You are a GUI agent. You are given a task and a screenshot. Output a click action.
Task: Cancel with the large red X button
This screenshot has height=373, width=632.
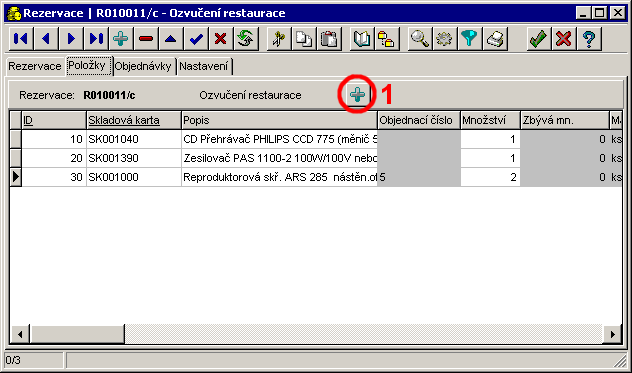click(x=563, y=39)
